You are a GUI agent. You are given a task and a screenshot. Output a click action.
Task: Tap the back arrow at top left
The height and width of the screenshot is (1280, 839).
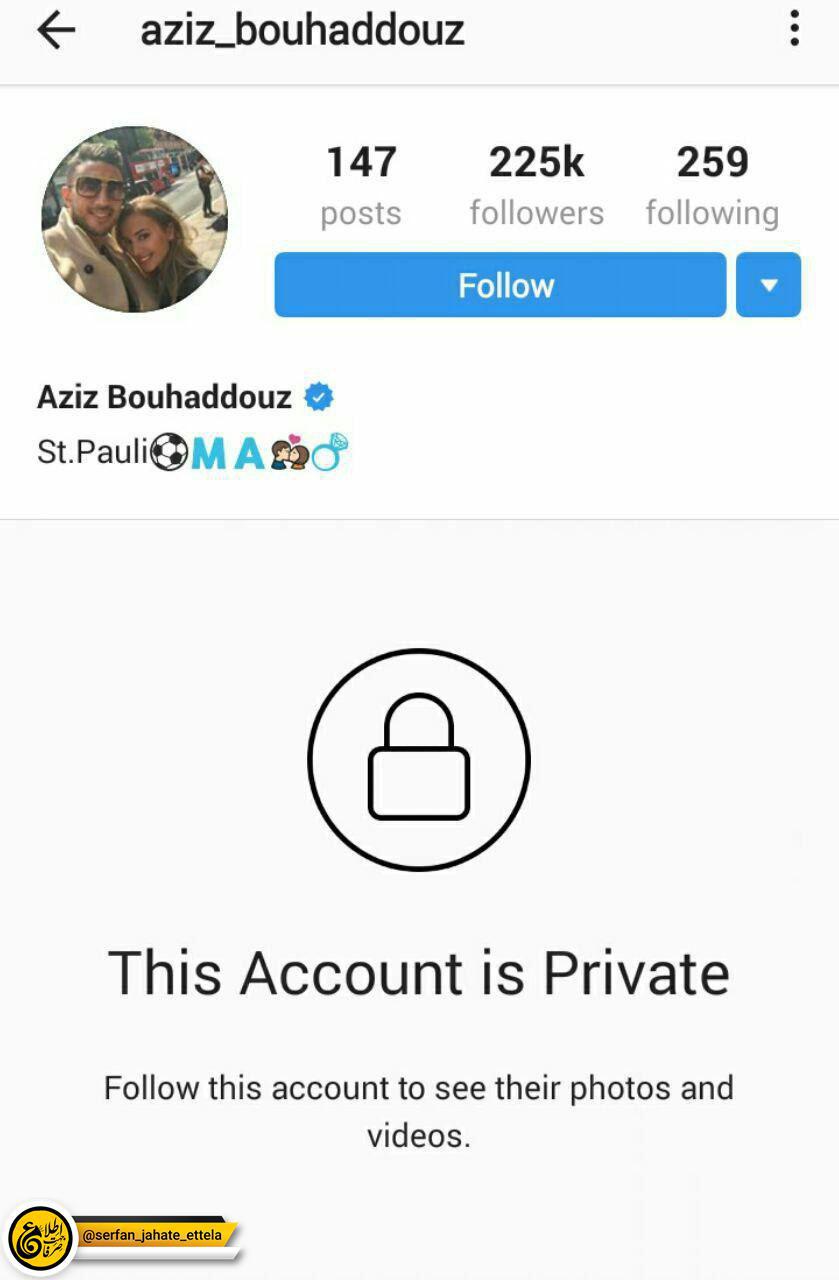point(56,31)
